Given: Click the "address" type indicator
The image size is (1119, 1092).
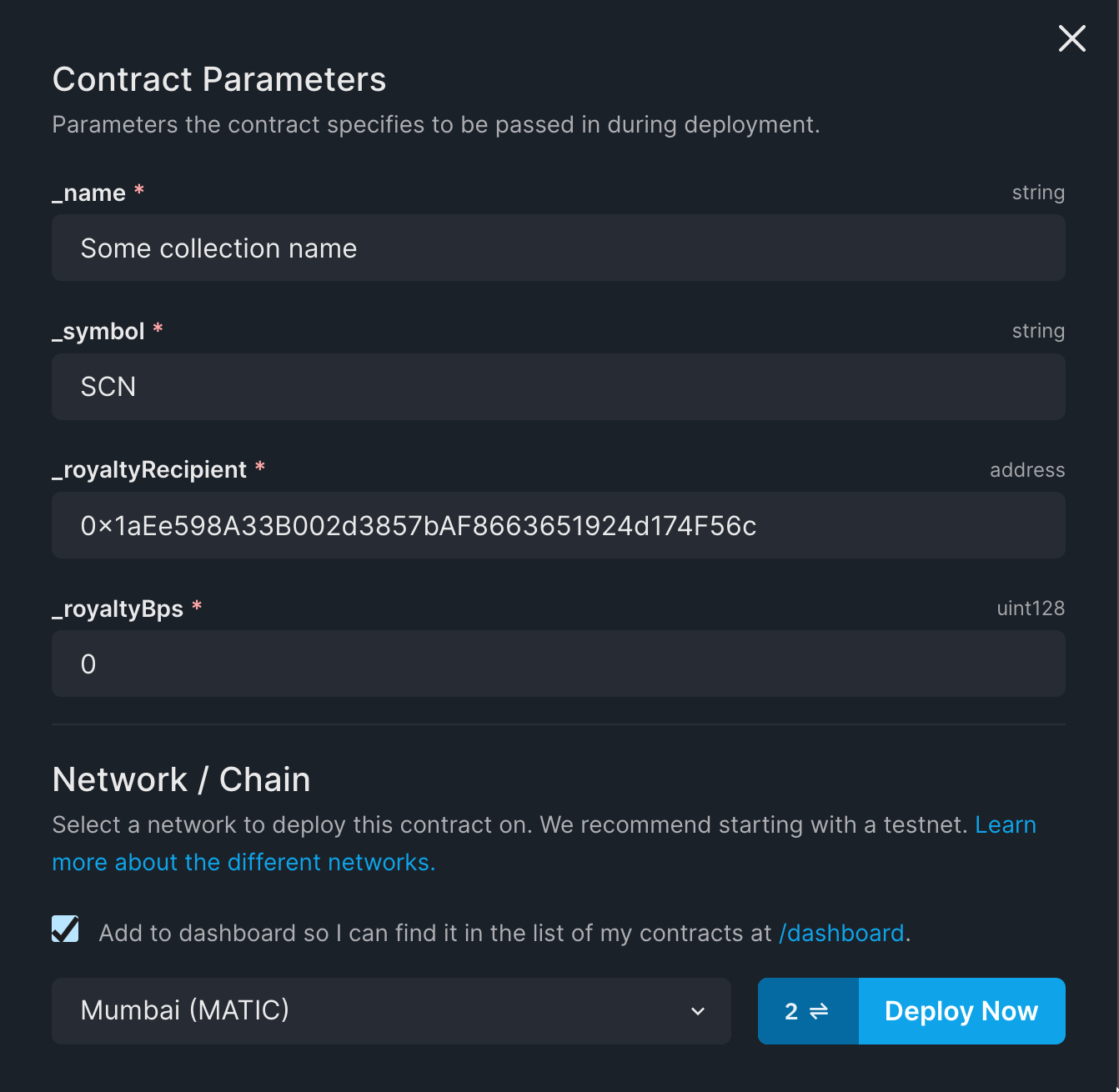Looking at the screenshot, I should 1027,470.
